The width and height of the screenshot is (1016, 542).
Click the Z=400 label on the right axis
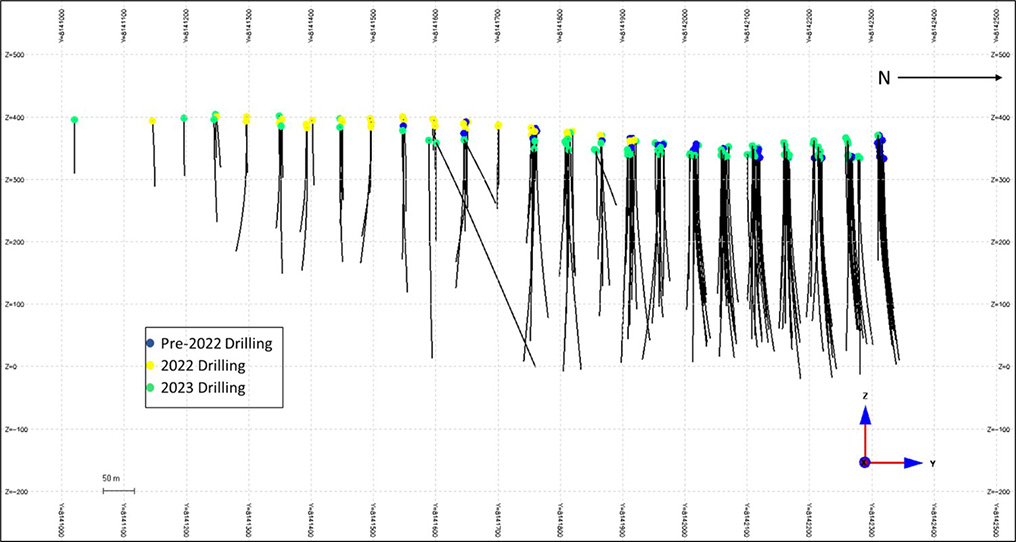tap(997, 118)
